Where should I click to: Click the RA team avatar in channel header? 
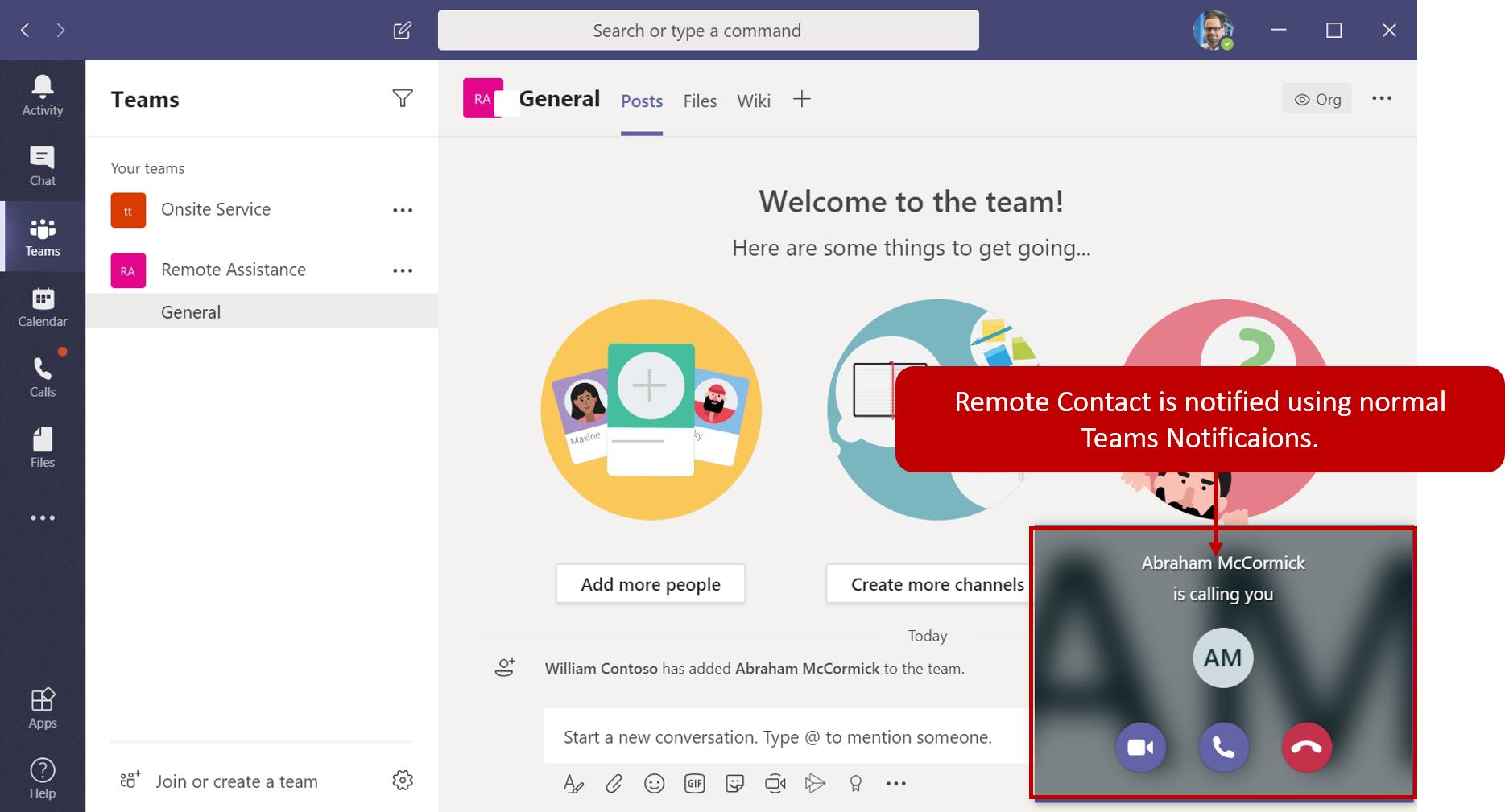tap(483, 98)
